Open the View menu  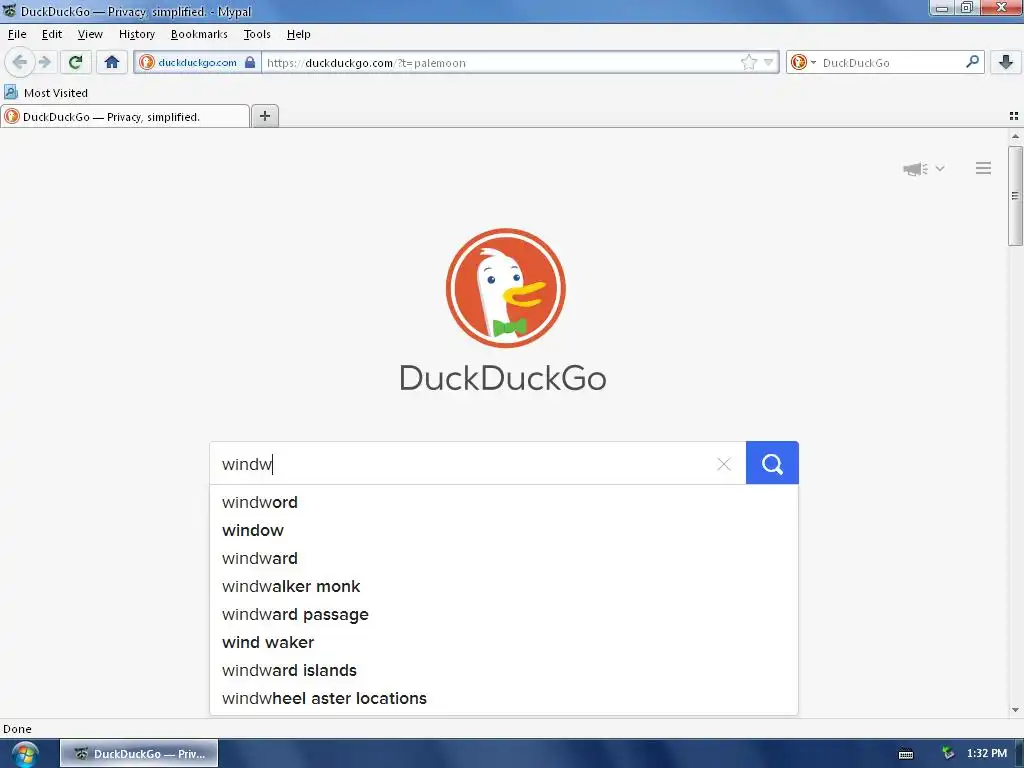90,34
